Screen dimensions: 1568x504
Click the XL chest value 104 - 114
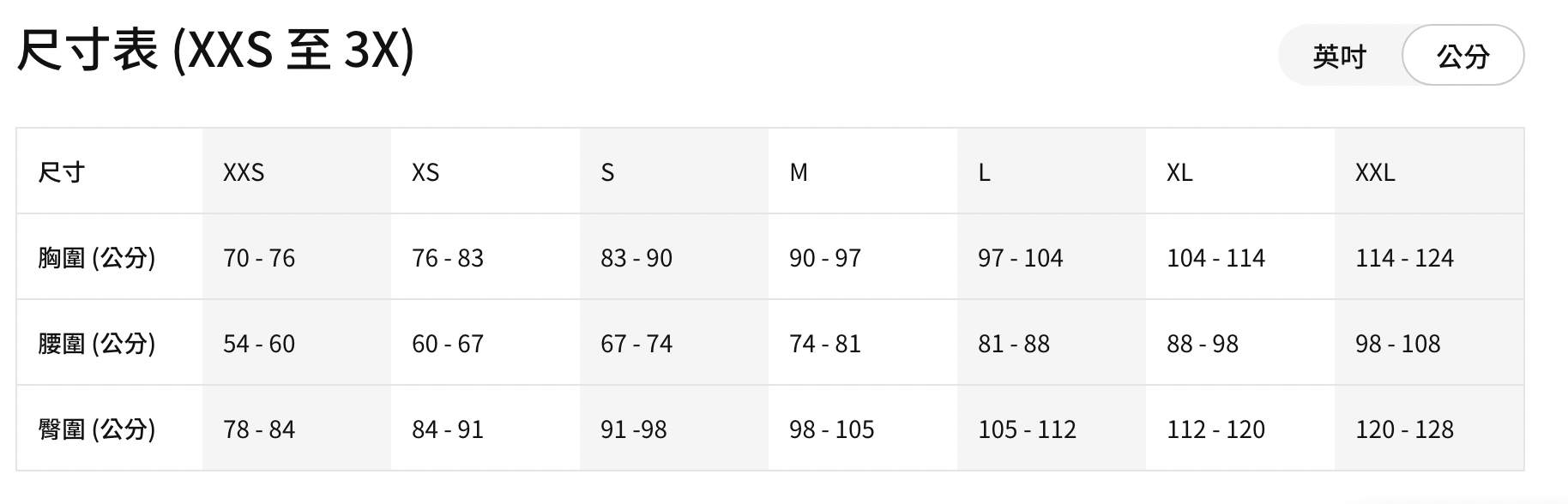point(1215,258)
